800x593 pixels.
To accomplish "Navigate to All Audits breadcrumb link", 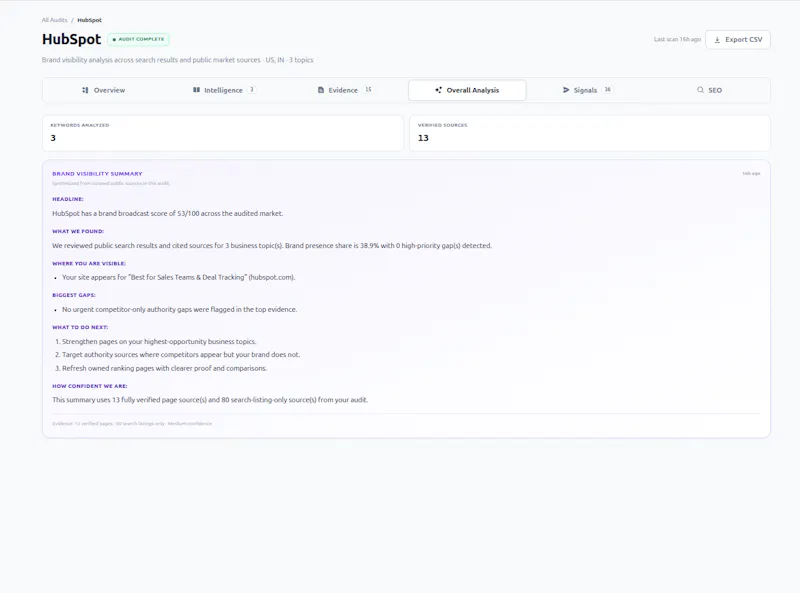I will click(55, 20).
